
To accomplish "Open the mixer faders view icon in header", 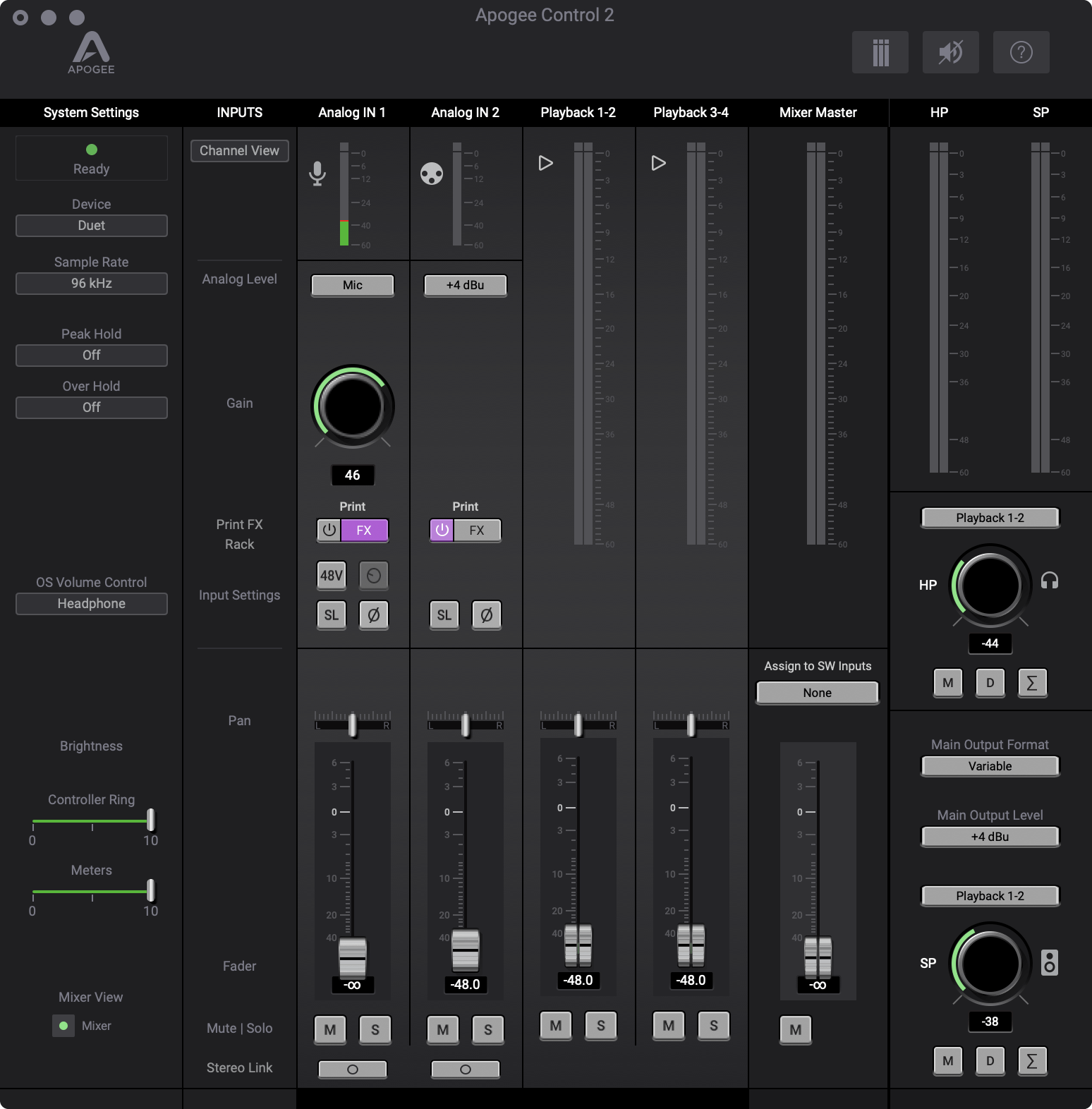I will pyautogui.click(x=880, y=52).
